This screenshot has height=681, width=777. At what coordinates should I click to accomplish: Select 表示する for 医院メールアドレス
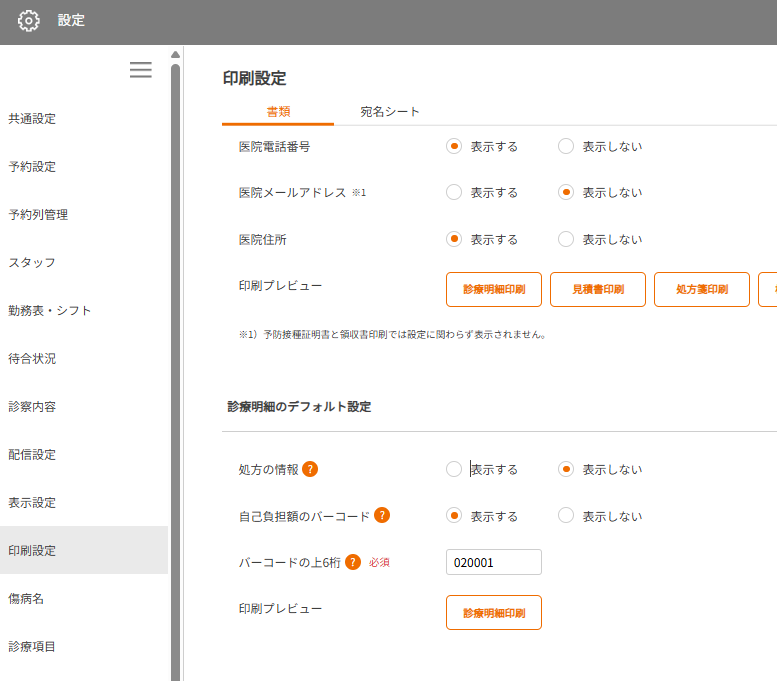point(454,192)
